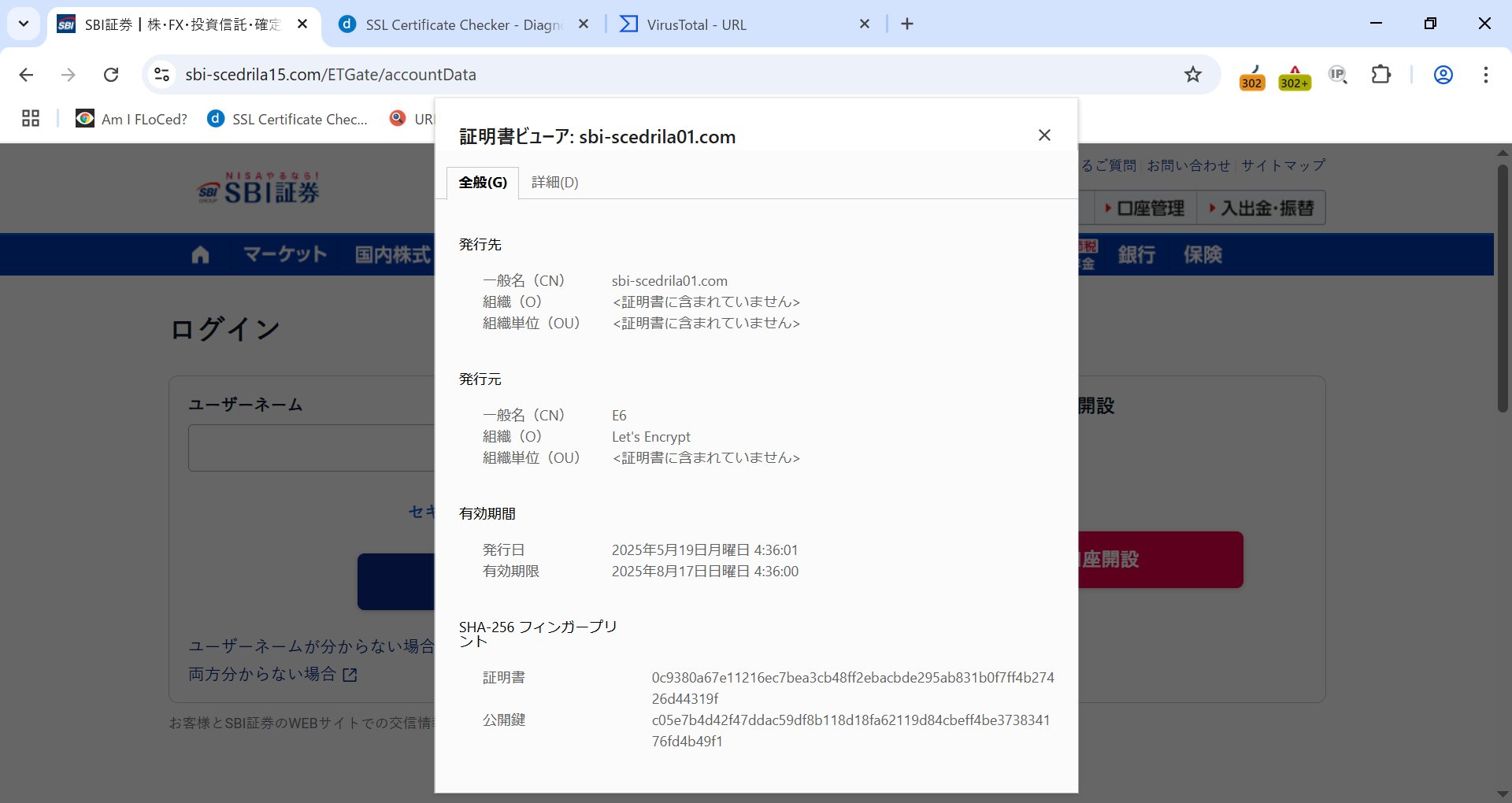
Task: Open the Am I FLoCed? bookmark
Action: tap(132, 119)
